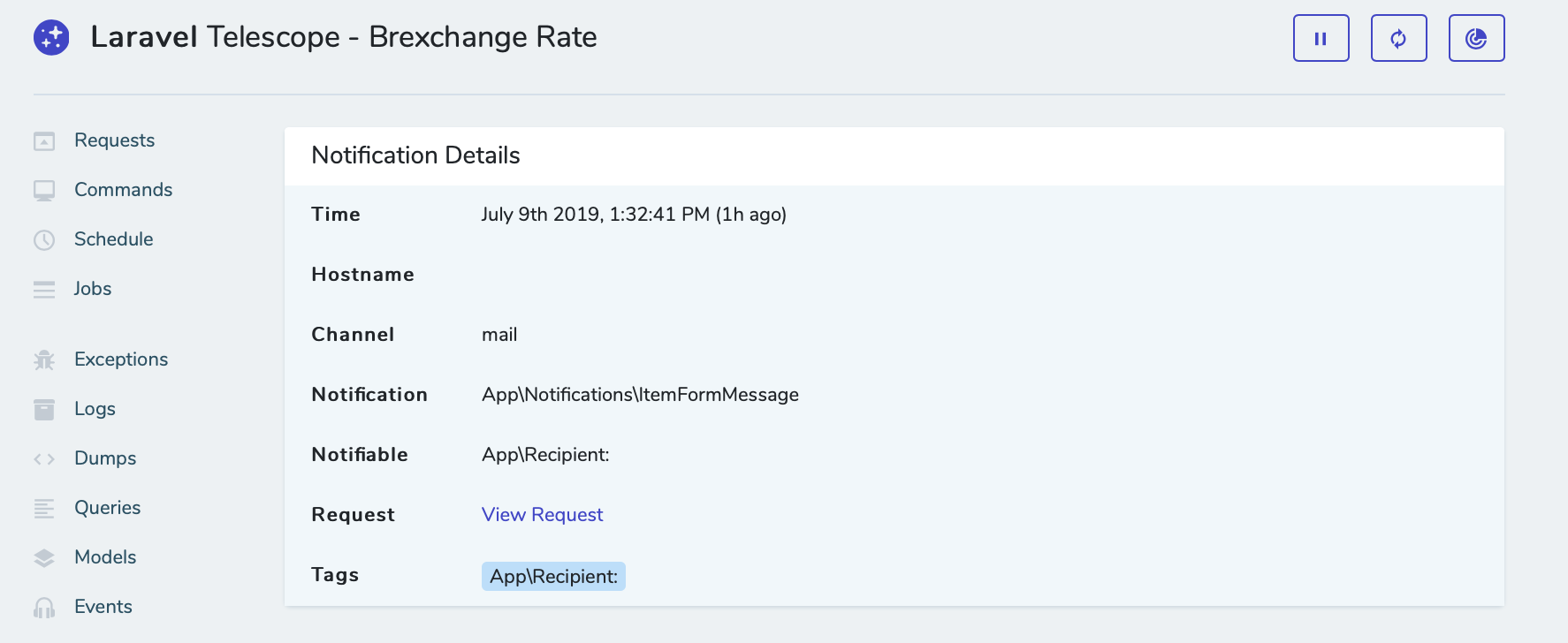This screenshot has width=1568, height=643.
Task: Open the Events page
Action: [103, 607]
